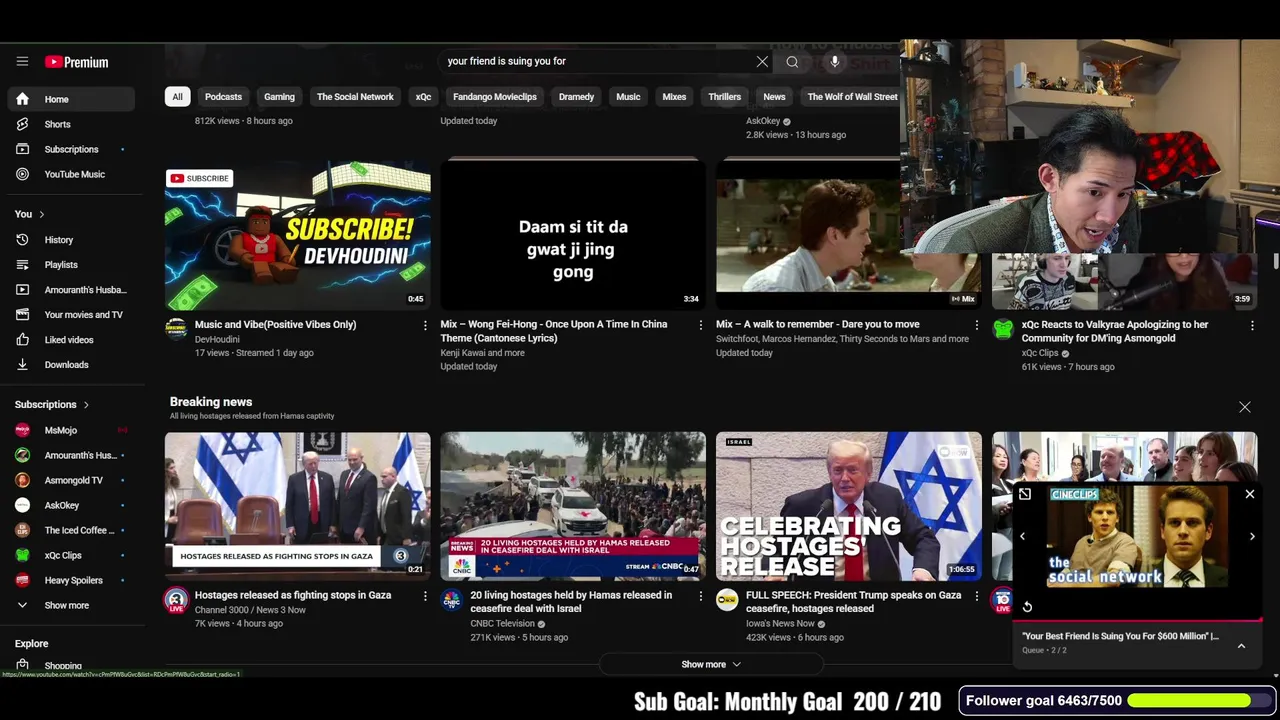The image size is (1280, 720).
Task: Open Downloads in sidebar
Action: point(70,365)
